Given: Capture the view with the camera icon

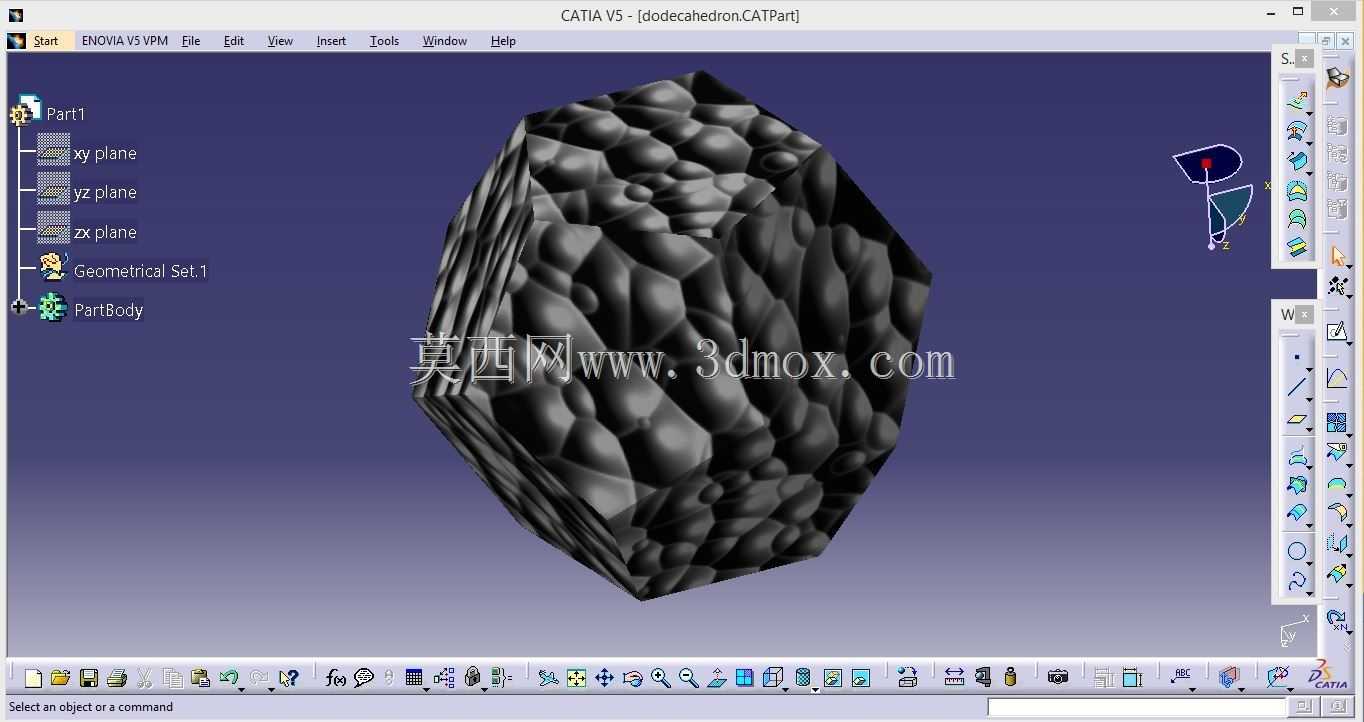Looking at the screenshot, I should point(1058,678).
